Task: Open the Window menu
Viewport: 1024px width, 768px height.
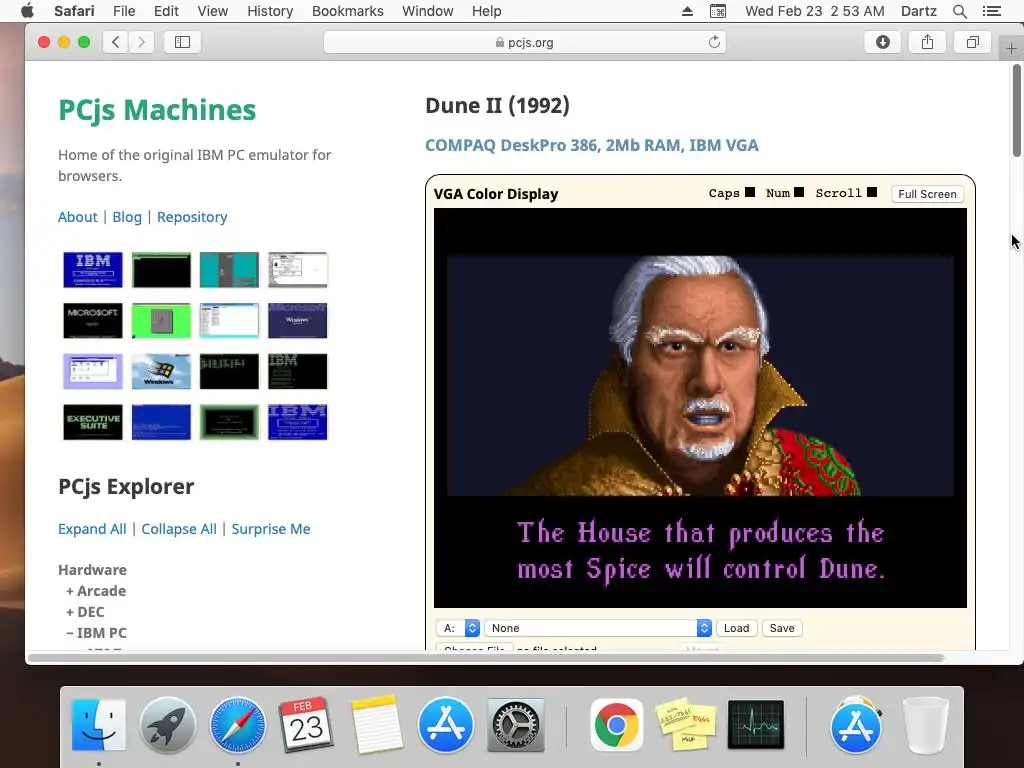Action: 427,11
